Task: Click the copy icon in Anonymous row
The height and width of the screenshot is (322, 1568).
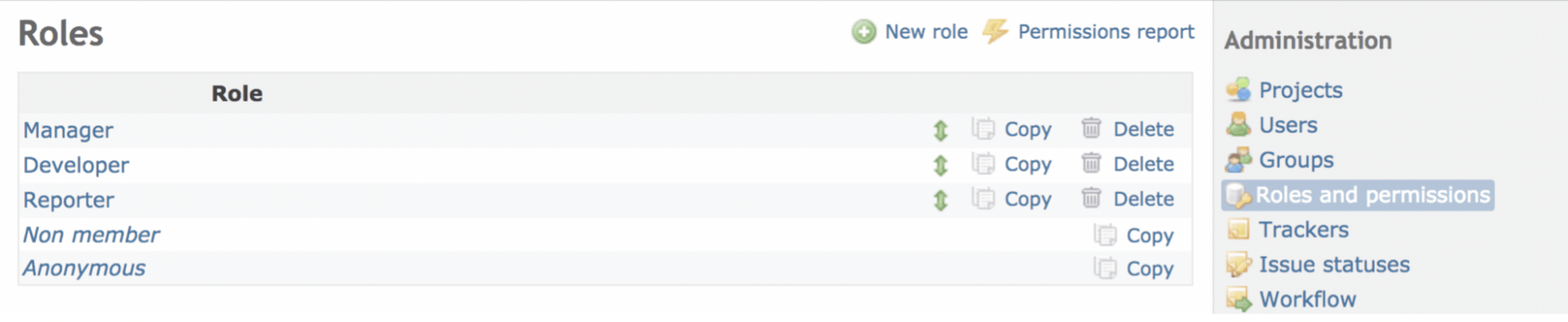Action: pos(1105,269)
